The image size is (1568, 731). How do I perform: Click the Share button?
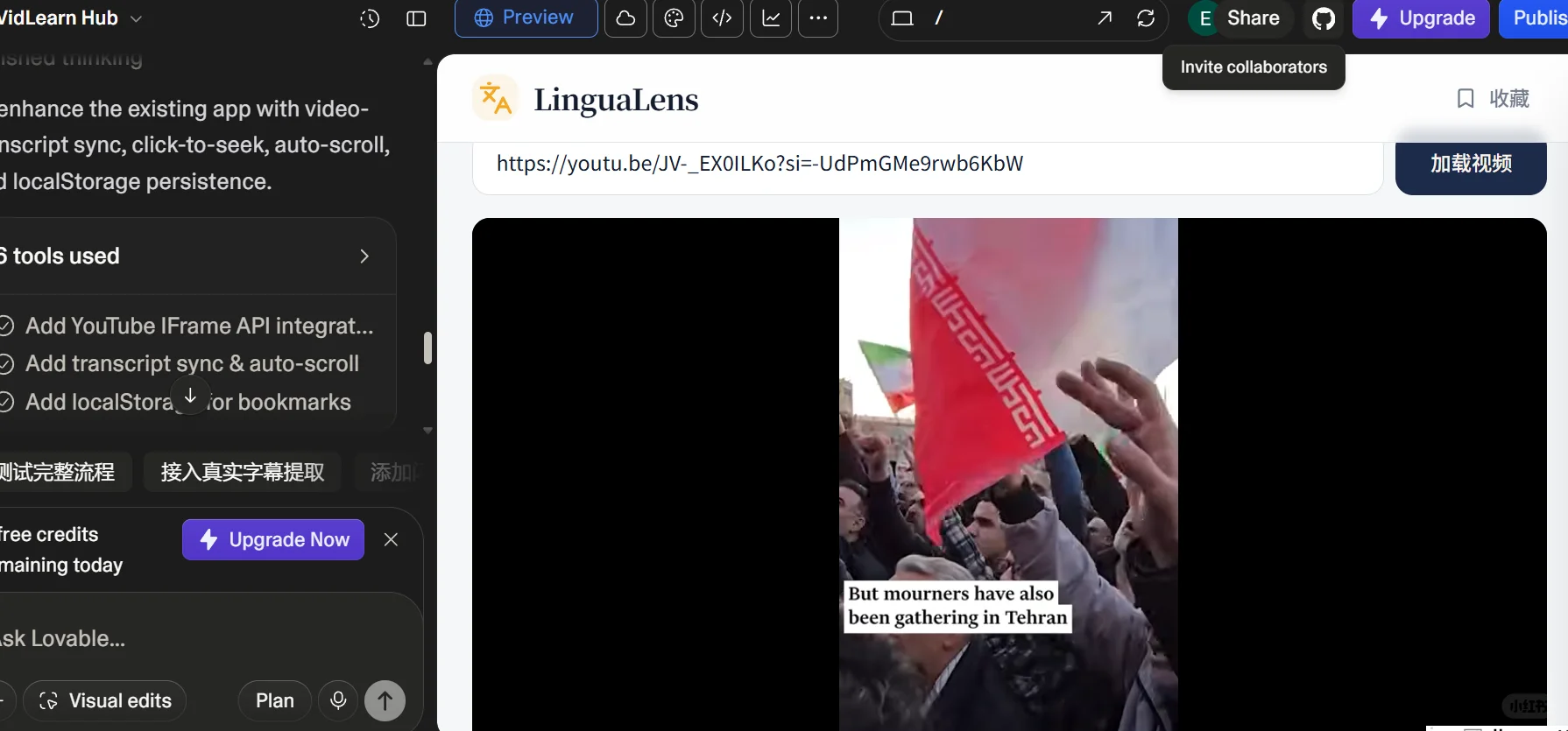tap(1253, 18)
